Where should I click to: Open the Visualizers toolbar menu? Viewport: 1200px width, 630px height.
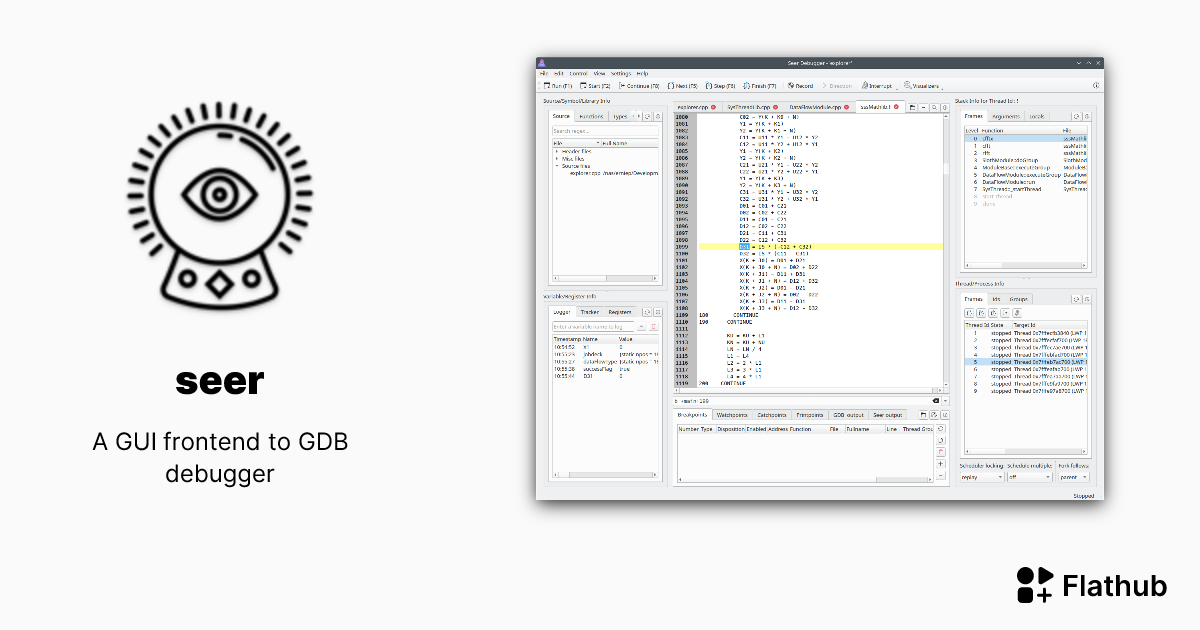point(923,86)
